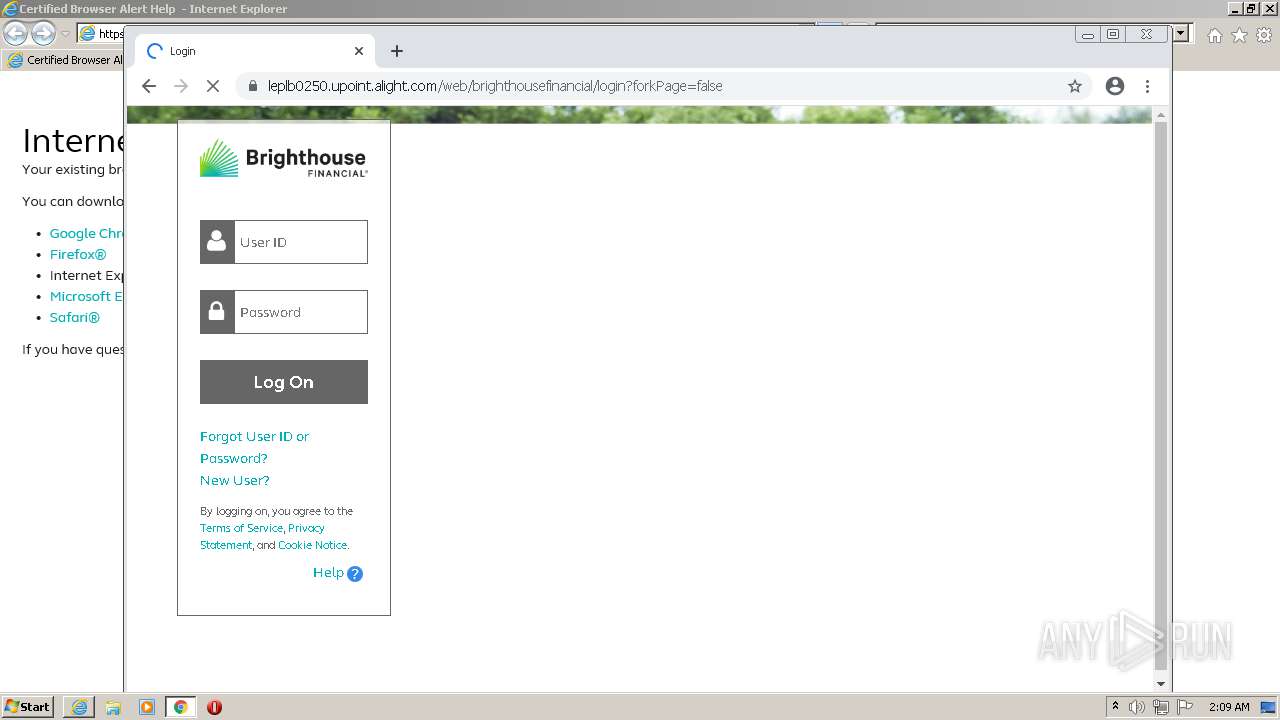Click the Chrome address bar URL
Viewport: 1280px width, 720px height.
pos(495,86)
